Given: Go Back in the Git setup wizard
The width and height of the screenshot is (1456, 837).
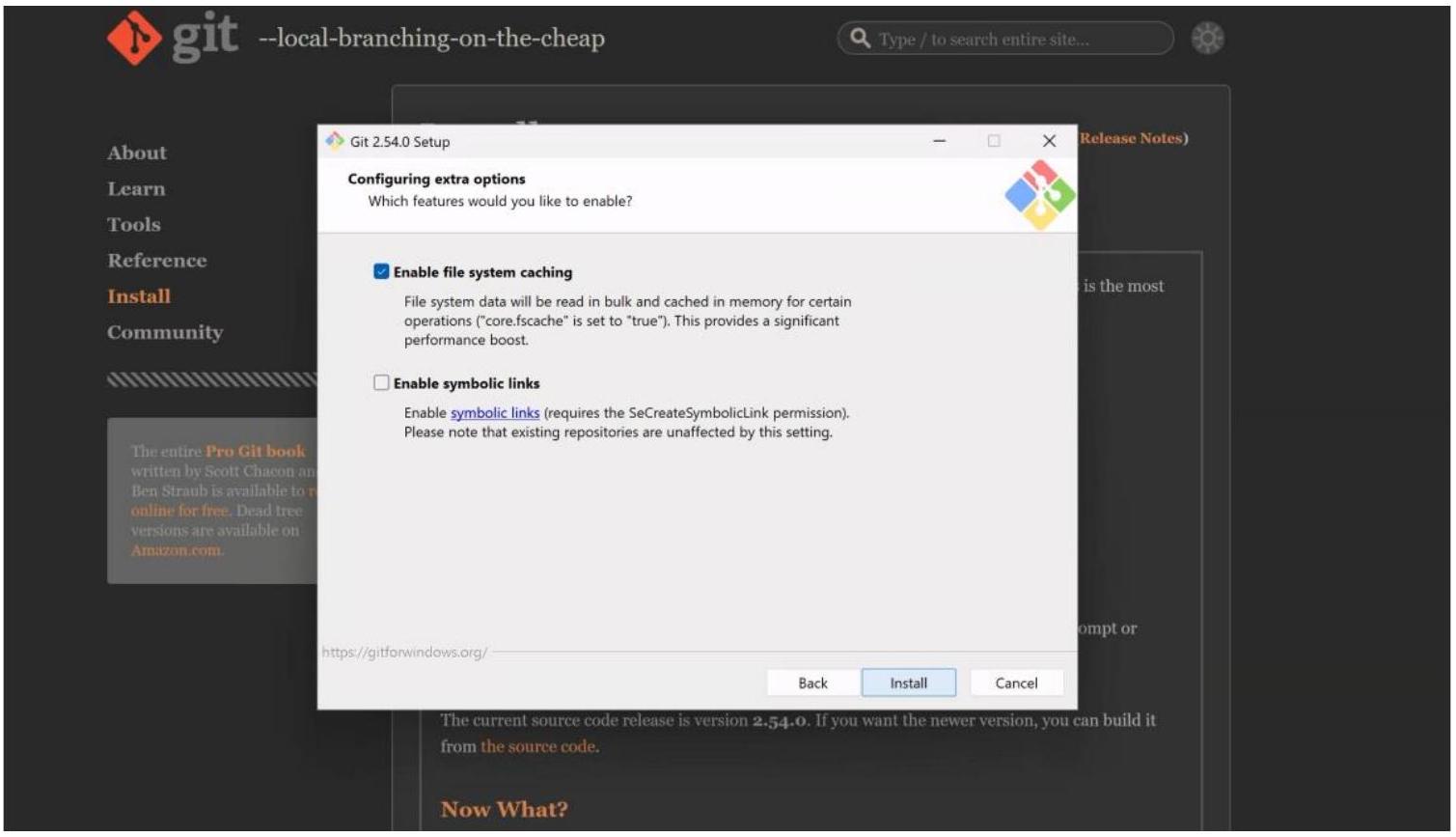Looking at the screenshot, I should pyautogui.click(x=812, y=683).
